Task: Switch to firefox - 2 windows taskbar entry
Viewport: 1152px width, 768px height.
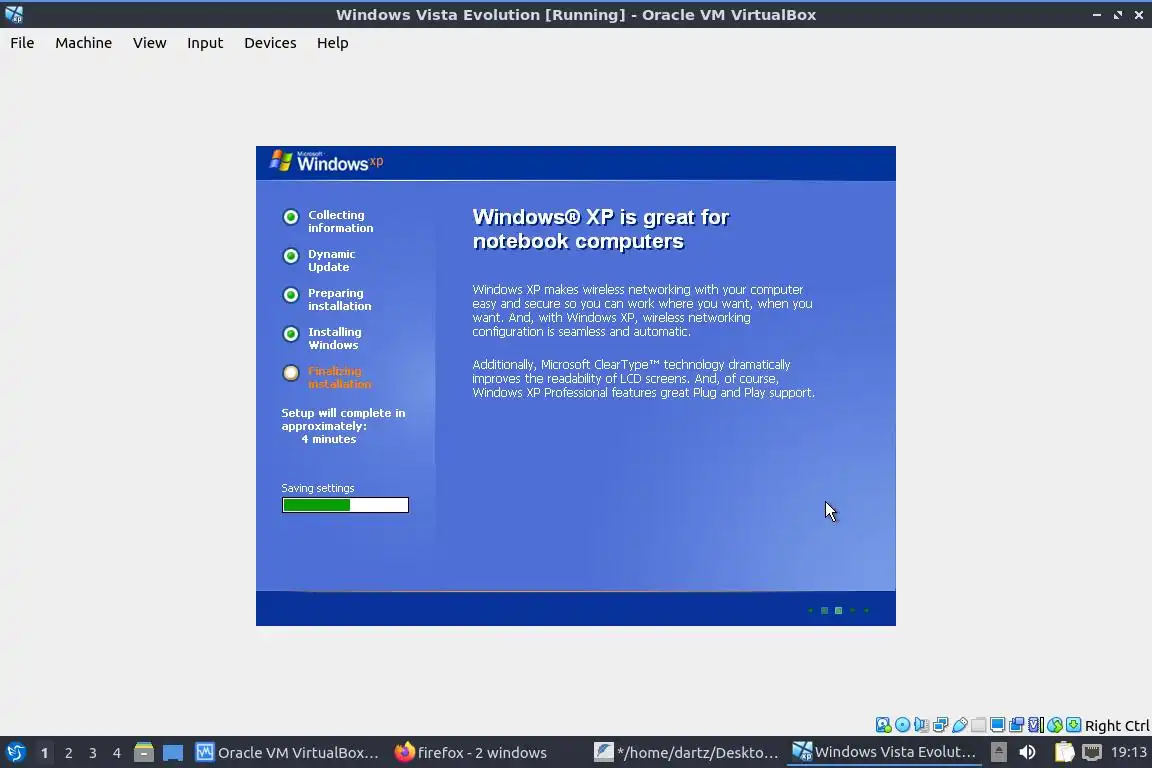Action: [471, 753]
